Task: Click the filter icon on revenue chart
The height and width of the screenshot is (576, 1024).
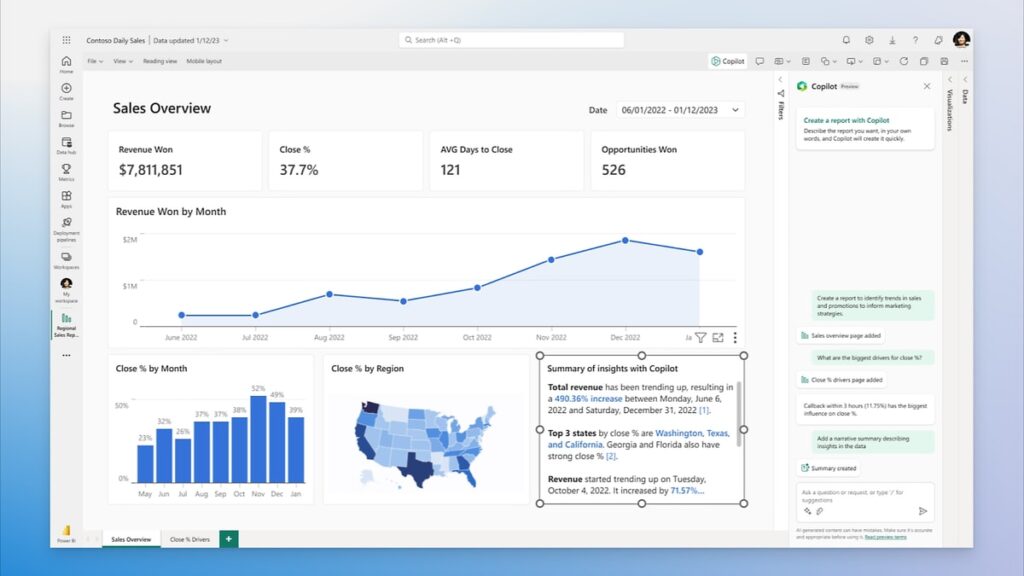Action: [x=700, y=338]
